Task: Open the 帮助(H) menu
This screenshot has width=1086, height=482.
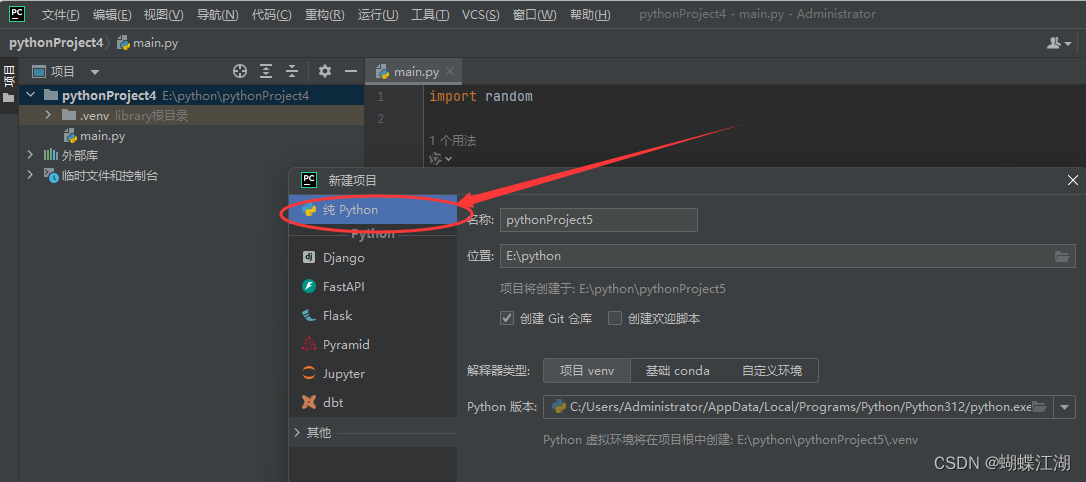Action: 590,15
